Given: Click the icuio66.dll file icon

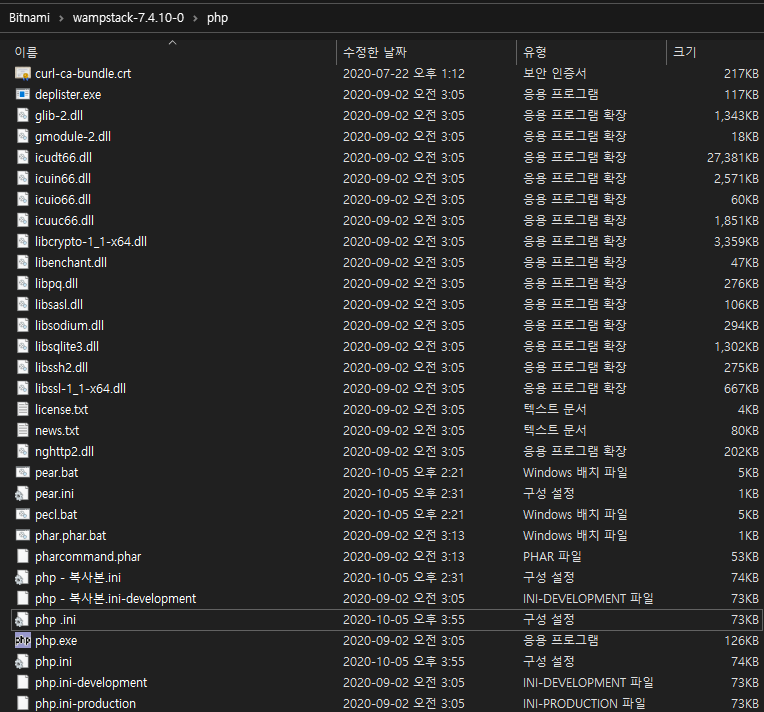Looking at the screenshot, I should (23, 199).
